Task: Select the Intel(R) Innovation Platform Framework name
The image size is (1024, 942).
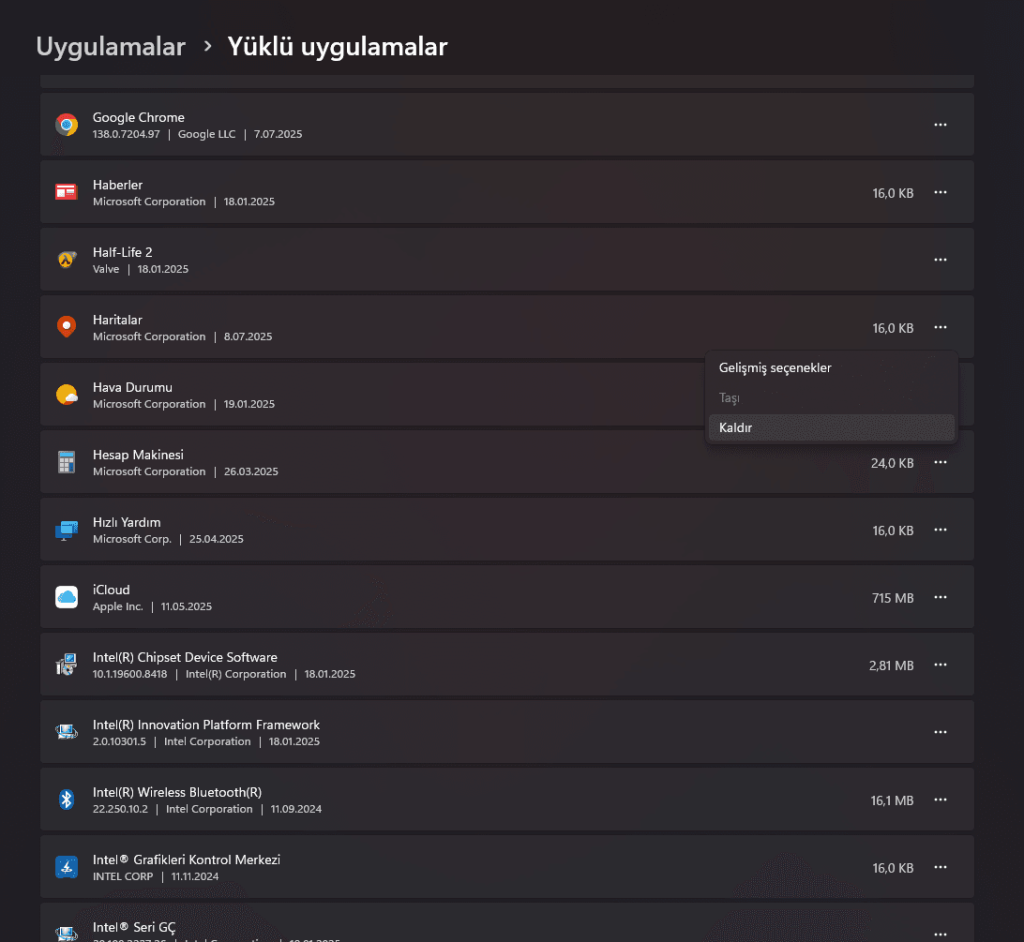Action: (206, 725)
